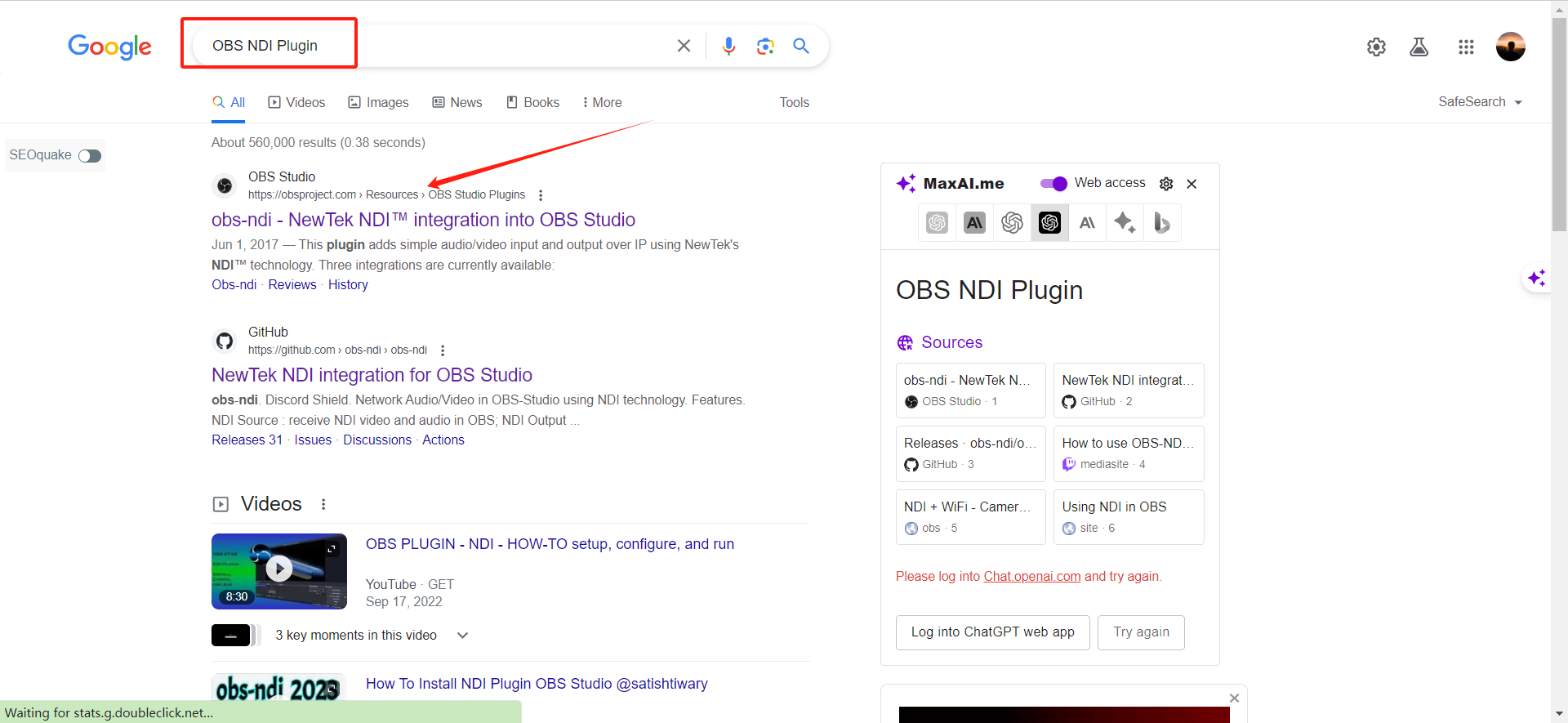Click the floating MaxAI sparkle button
Viewport: 1568px width, 723px height.
pyautogui.click(x=1536, y=279)
